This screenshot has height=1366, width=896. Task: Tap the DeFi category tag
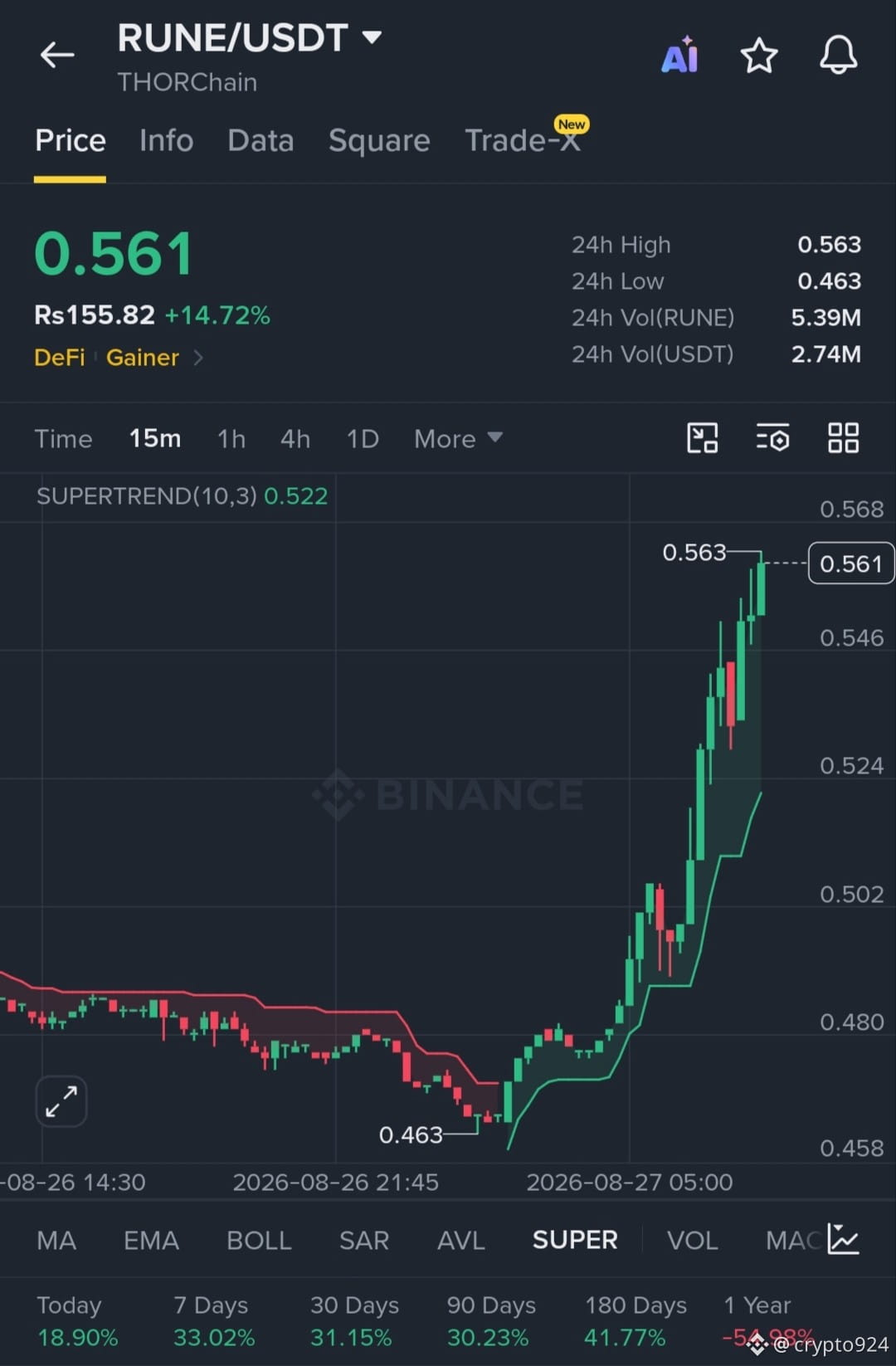60,358
